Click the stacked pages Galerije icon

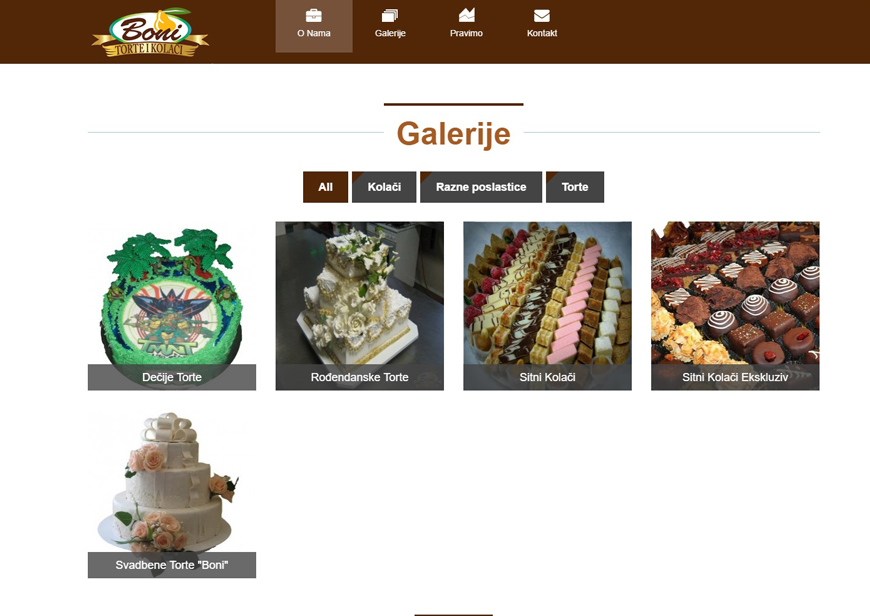(x=390, y=15)
